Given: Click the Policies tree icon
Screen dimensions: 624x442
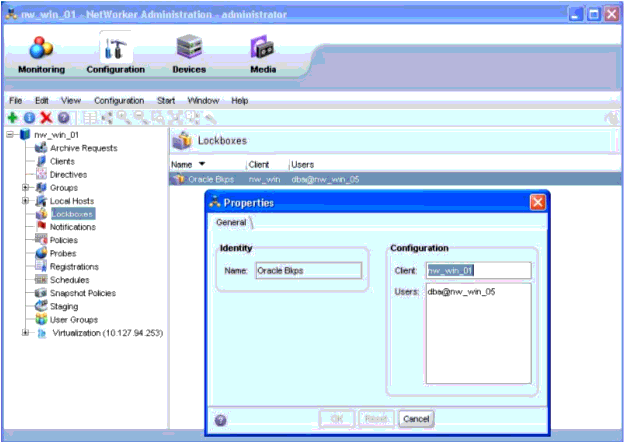Looking at the screenshot, I should point(41,239).
